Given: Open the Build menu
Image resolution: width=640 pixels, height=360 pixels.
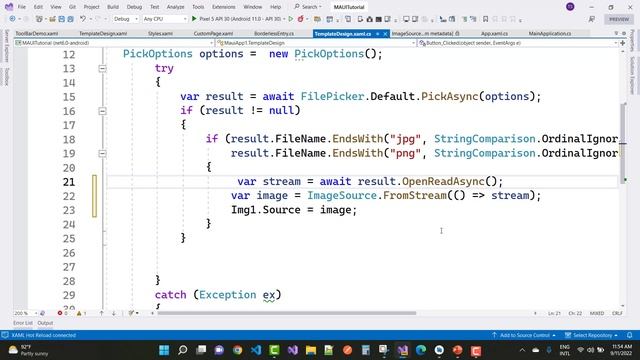Looking at the screenshot, I should pyautogui.click(x=113, y=7).
